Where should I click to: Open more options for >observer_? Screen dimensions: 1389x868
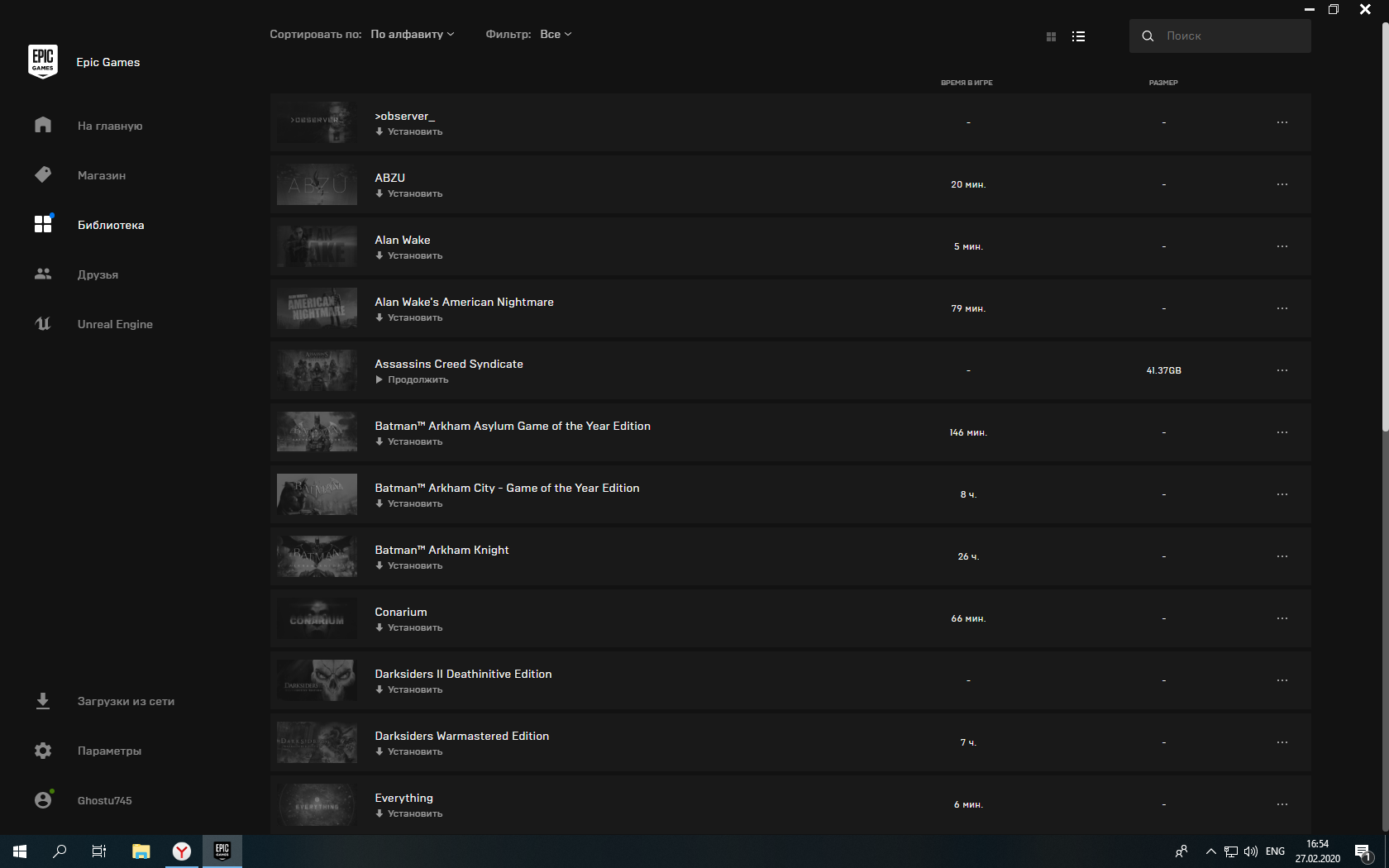pos(1282,122)
